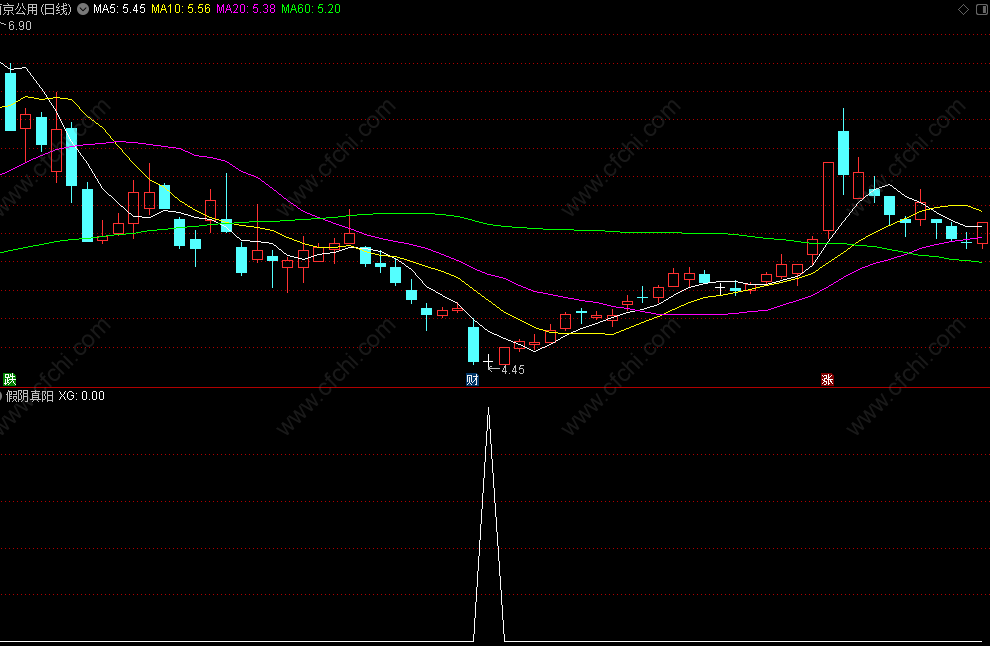Click the 4.45 low price label
990x646 pixels.
click(513, 370)
